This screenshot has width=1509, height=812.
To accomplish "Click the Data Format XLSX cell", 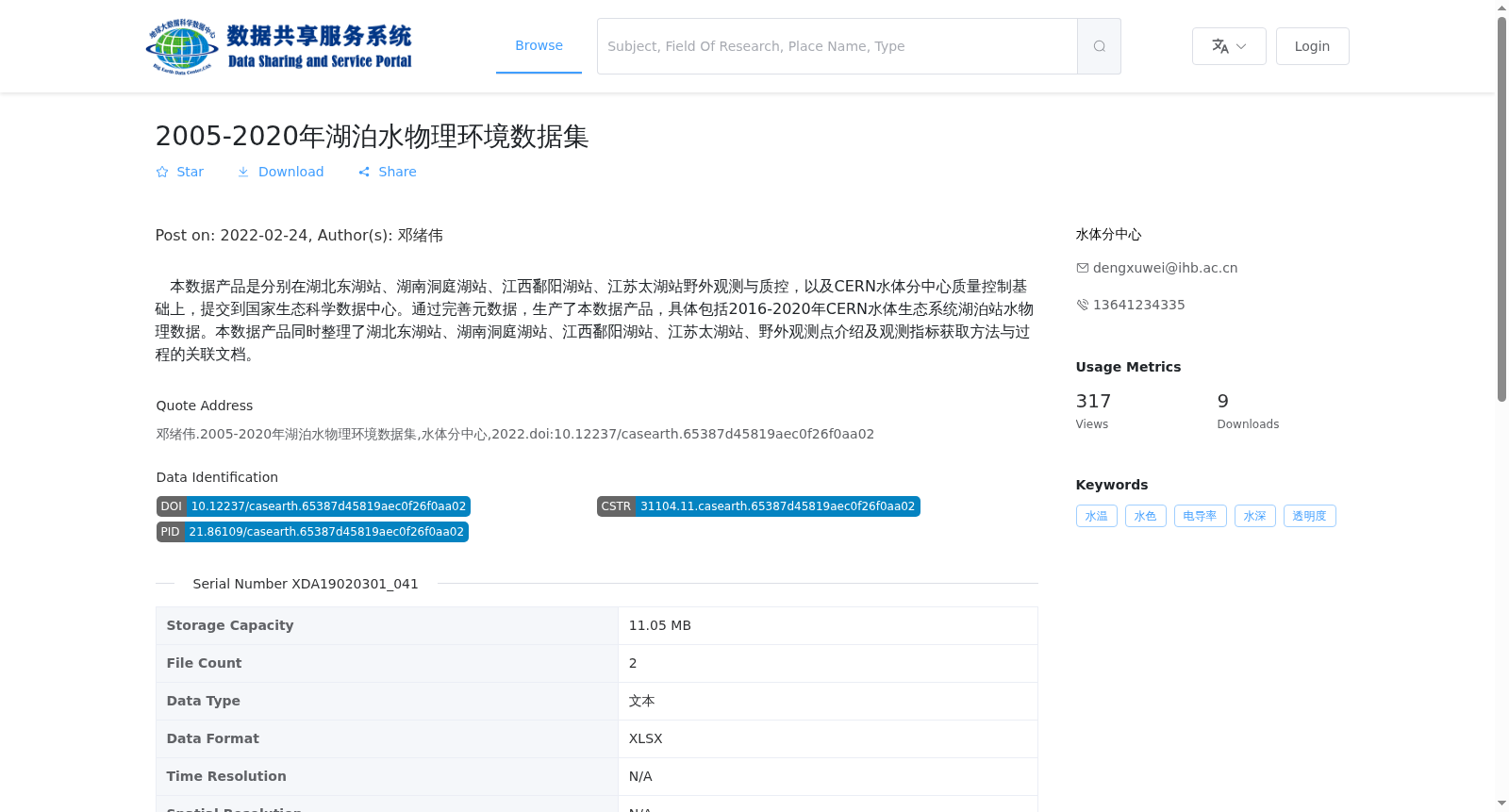I will 827,738.
